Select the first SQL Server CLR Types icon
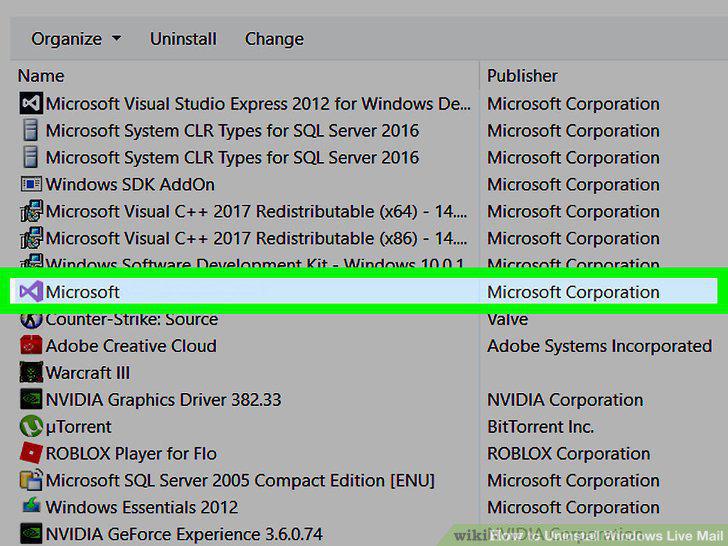Screen dimensions: 728x546 (31, 130)
